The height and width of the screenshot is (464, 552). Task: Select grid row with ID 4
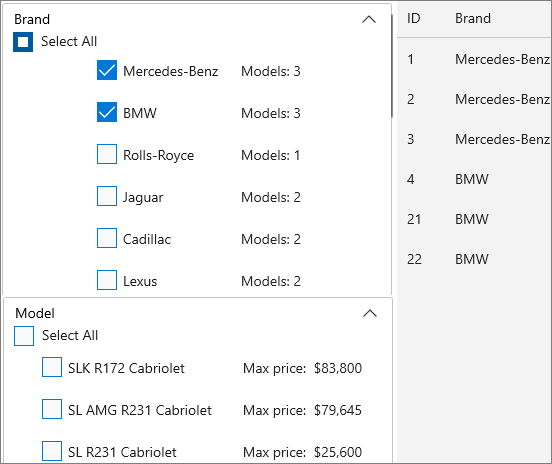click(474, 179)
